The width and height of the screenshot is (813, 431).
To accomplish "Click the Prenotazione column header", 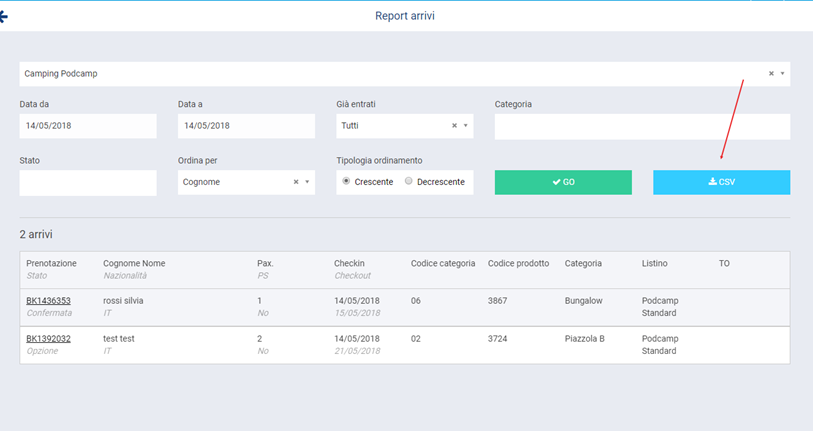I will coord(51,263).
